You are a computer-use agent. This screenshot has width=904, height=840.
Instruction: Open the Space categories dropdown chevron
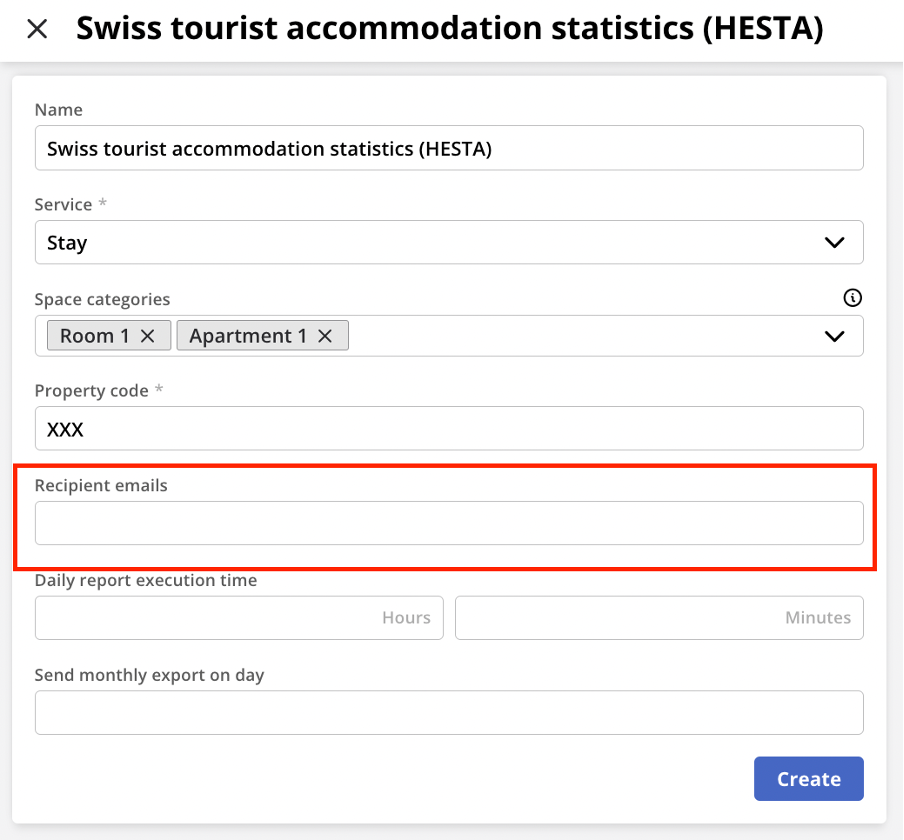coord(835,336)
